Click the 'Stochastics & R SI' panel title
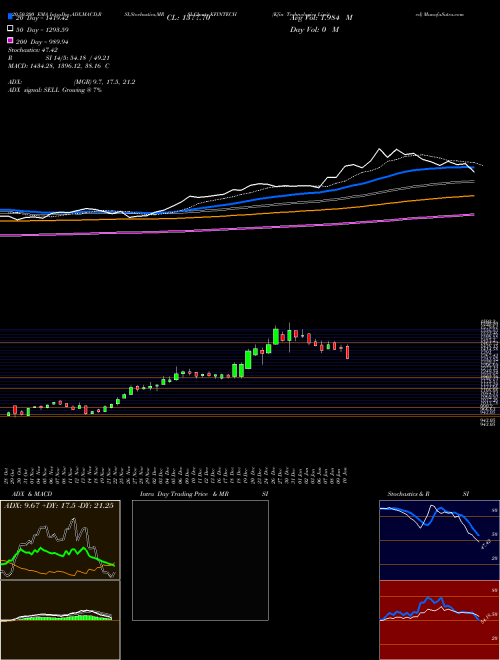Image resolution: width=500 pixels, height=660 pixels. click(428, 494)
